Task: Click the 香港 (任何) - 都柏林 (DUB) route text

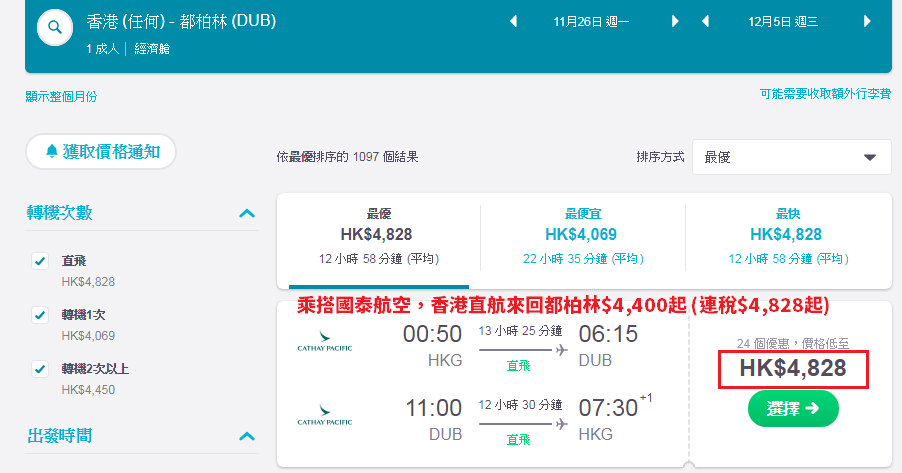Action: [x=181, y=22]
